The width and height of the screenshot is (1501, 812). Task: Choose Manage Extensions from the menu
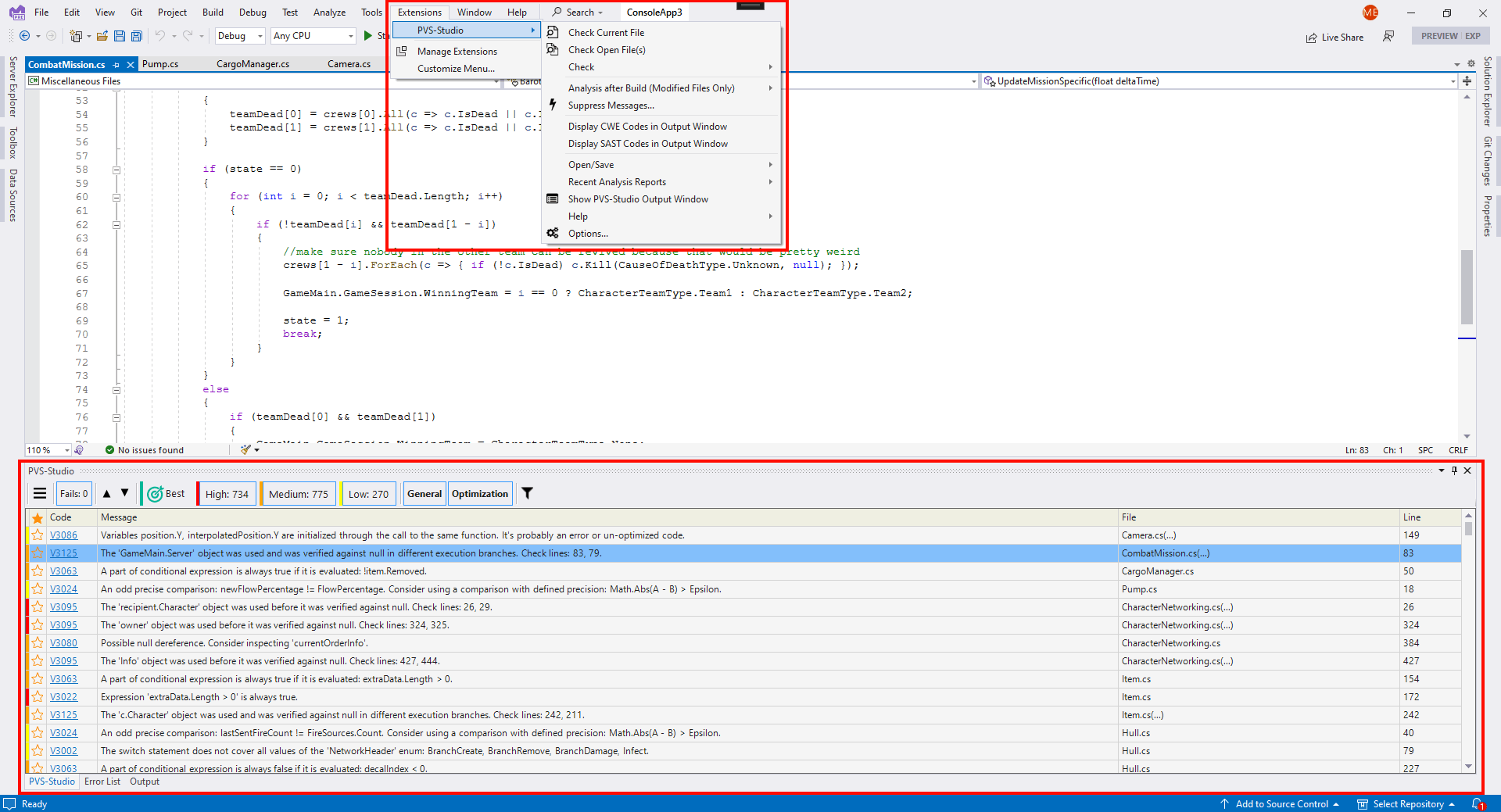467,52
